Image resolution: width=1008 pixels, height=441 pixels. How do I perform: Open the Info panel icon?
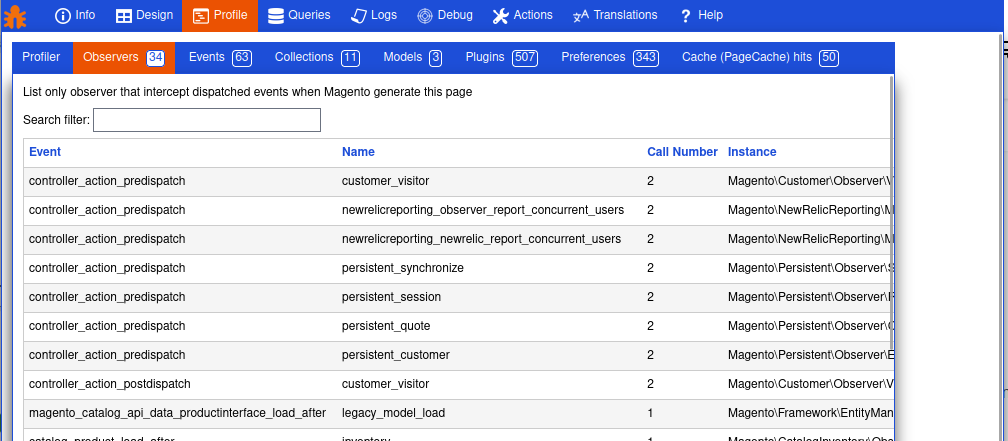click(63, 16)
